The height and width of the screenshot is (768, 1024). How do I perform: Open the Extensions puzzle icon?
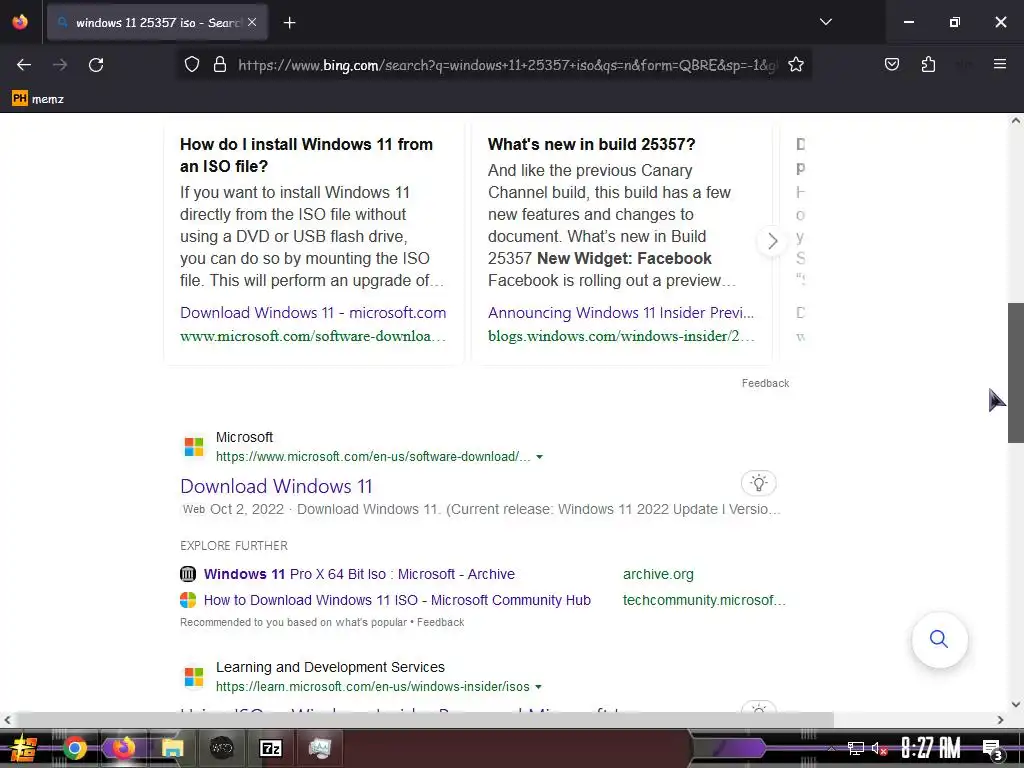[x=928, y=65]
